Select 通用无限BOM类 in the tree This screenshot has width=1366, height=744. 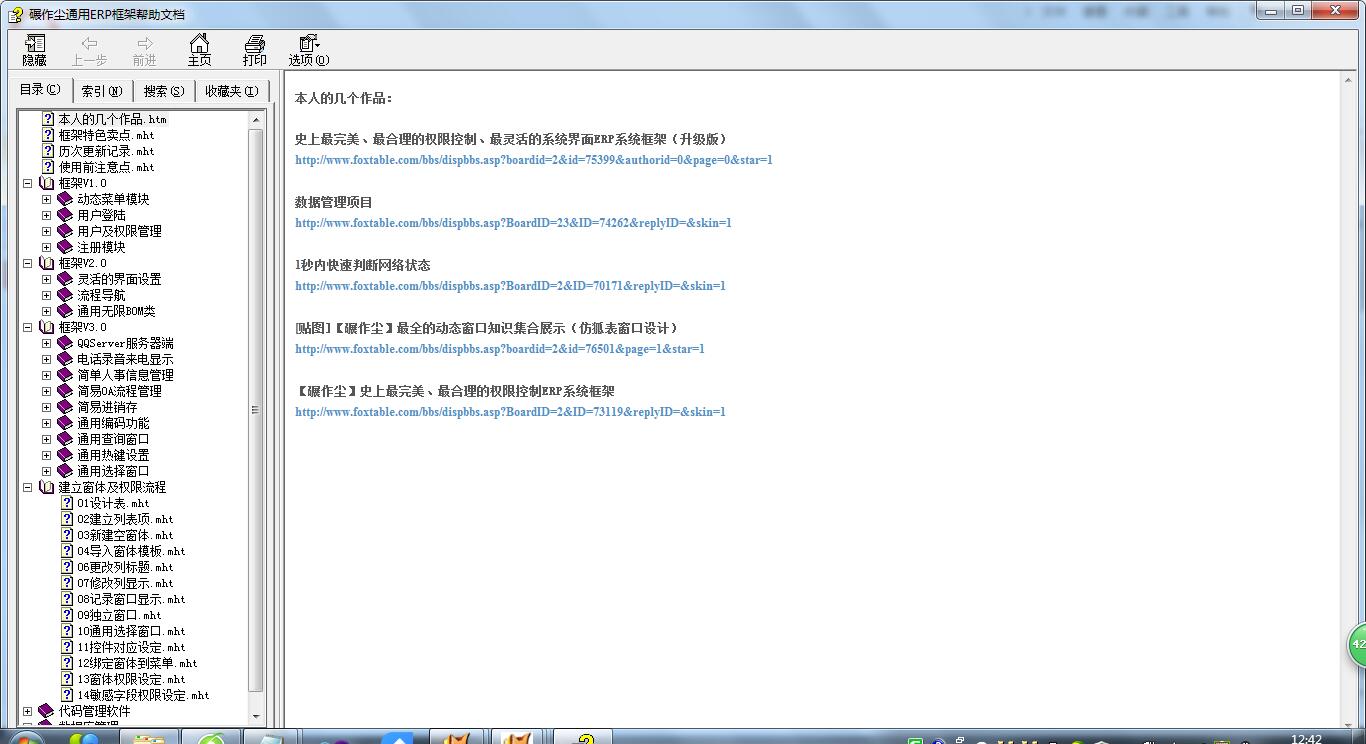click(x=116, y=311)
